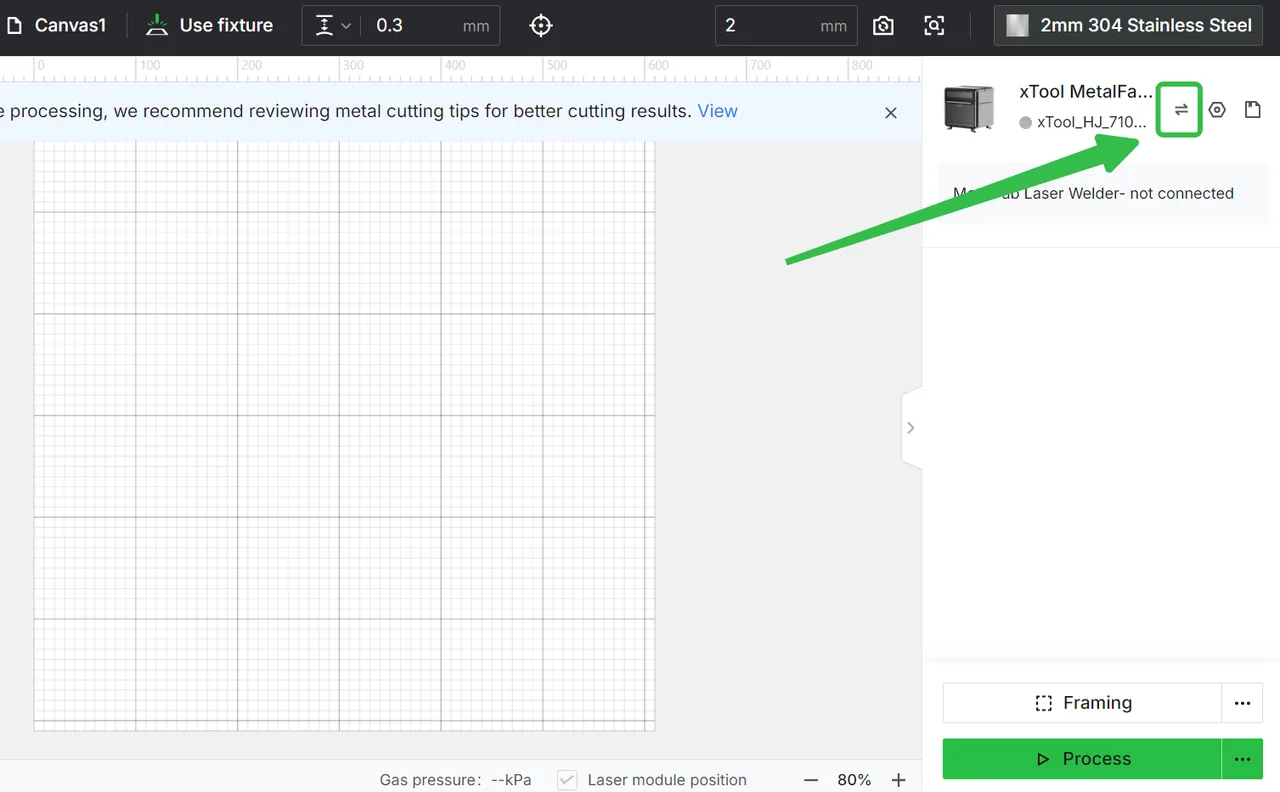Click the camera capture icon
This screenshot has height=792, width=1280.
click(x=883, y=26)
